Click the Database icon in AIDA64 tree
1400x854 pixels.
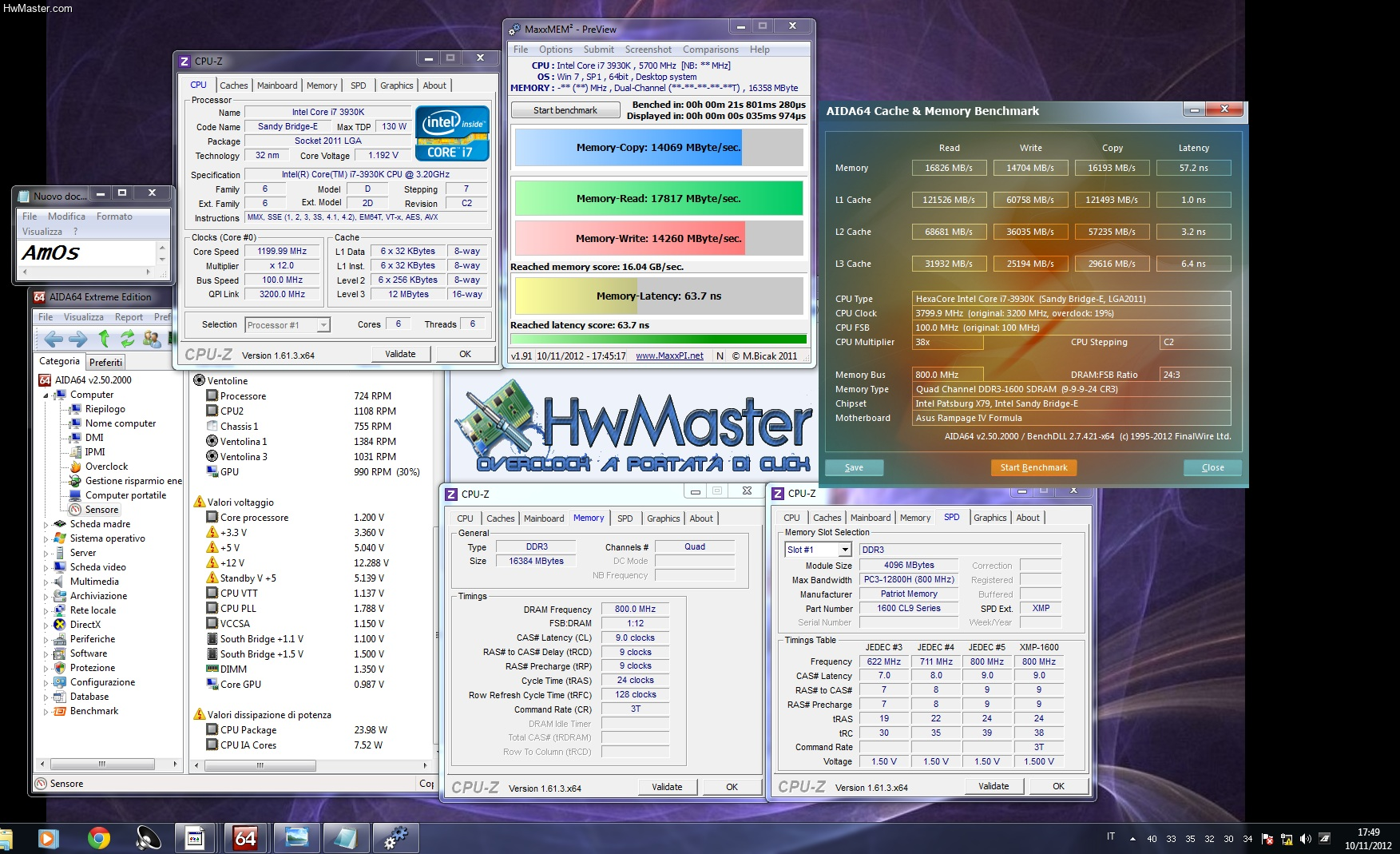click(59, 697)
